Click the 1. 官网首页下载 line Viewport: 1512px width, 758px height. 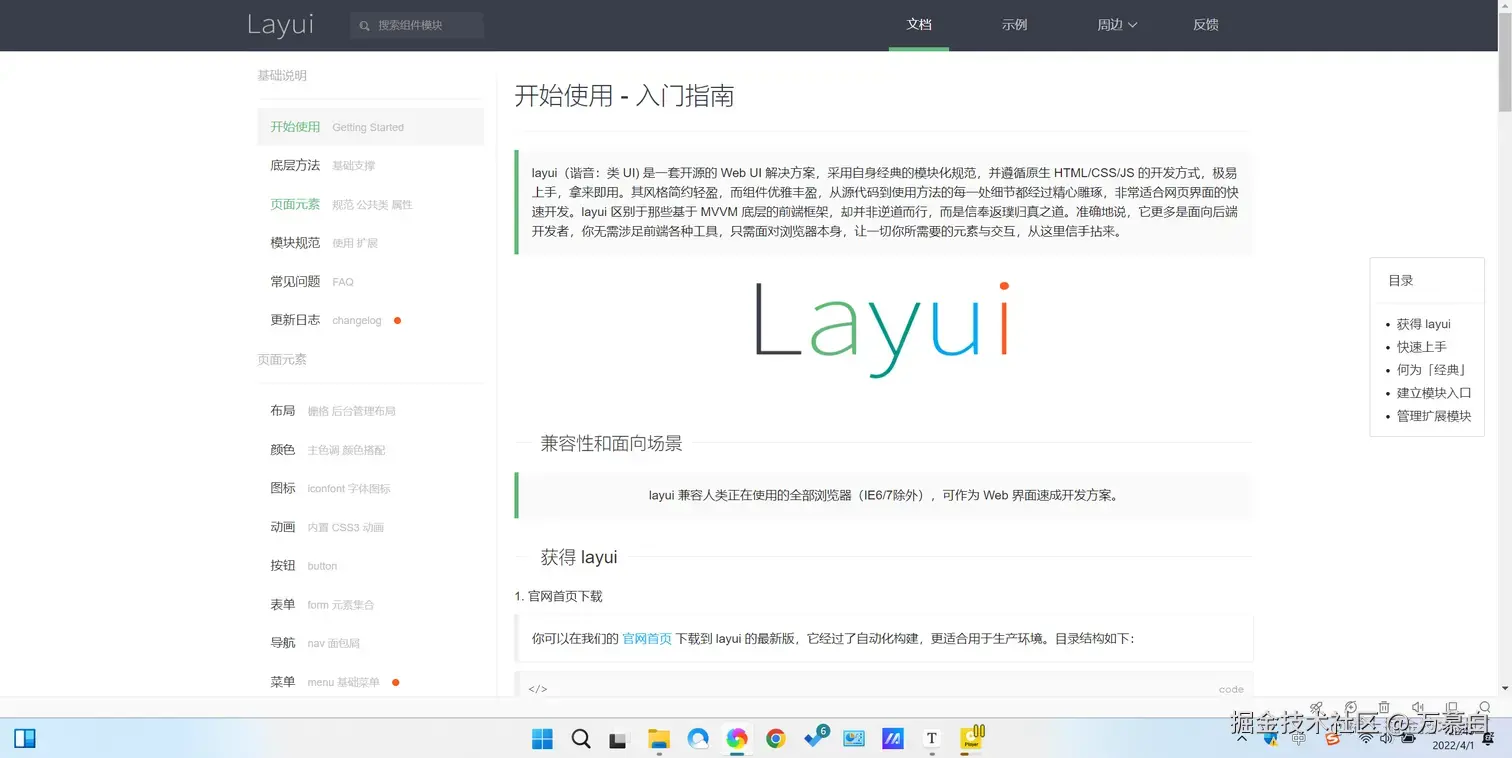558,596
